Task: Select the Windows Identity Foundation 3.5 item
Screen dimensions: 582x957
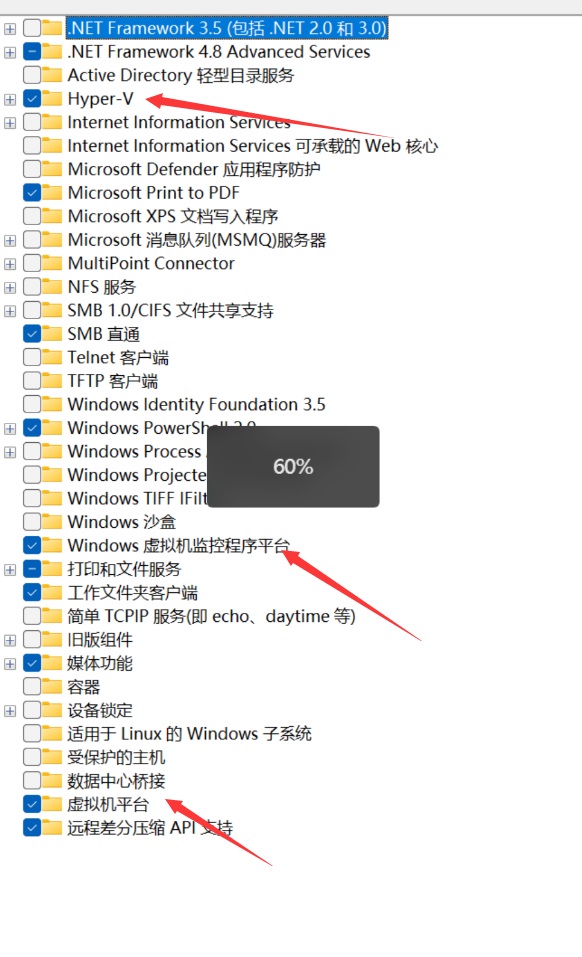Action: (x=196, y=404)
